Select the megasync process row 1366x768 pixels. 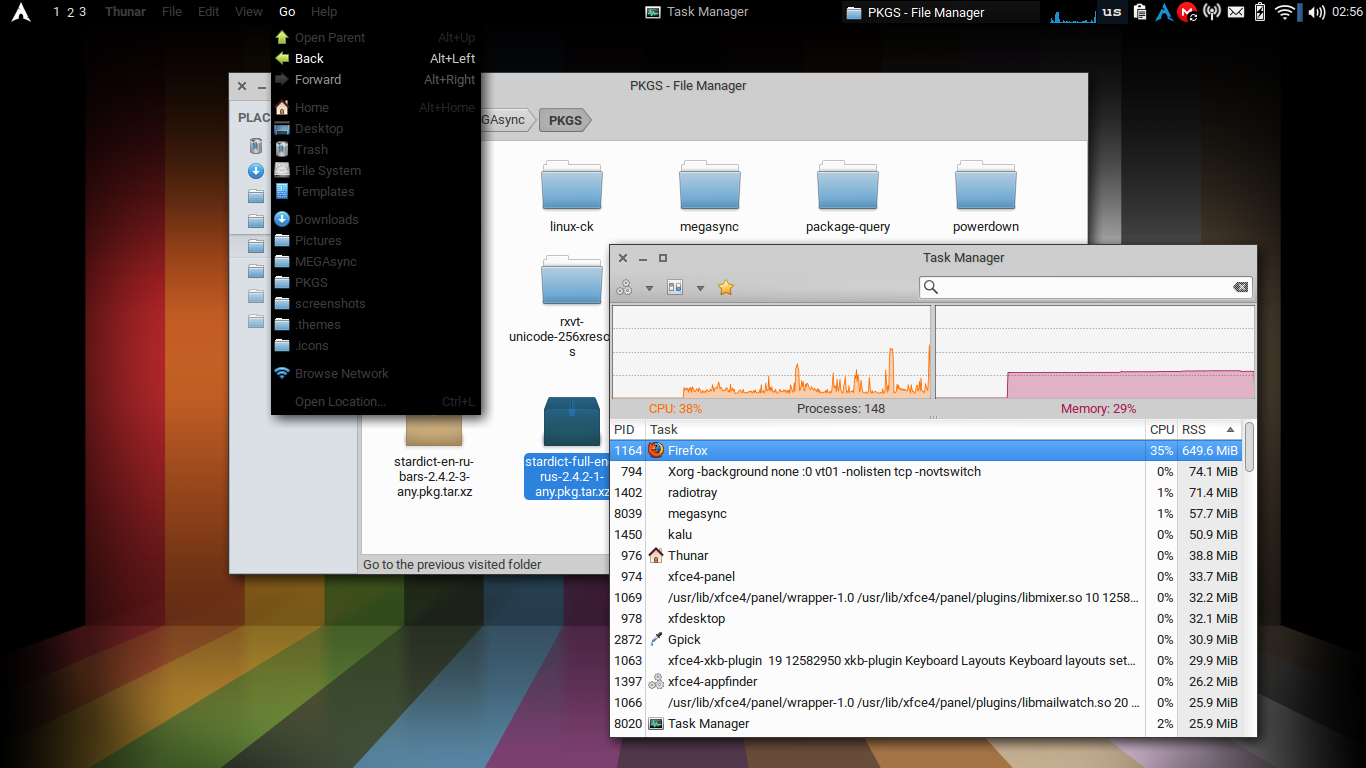(x=926, y=514)
